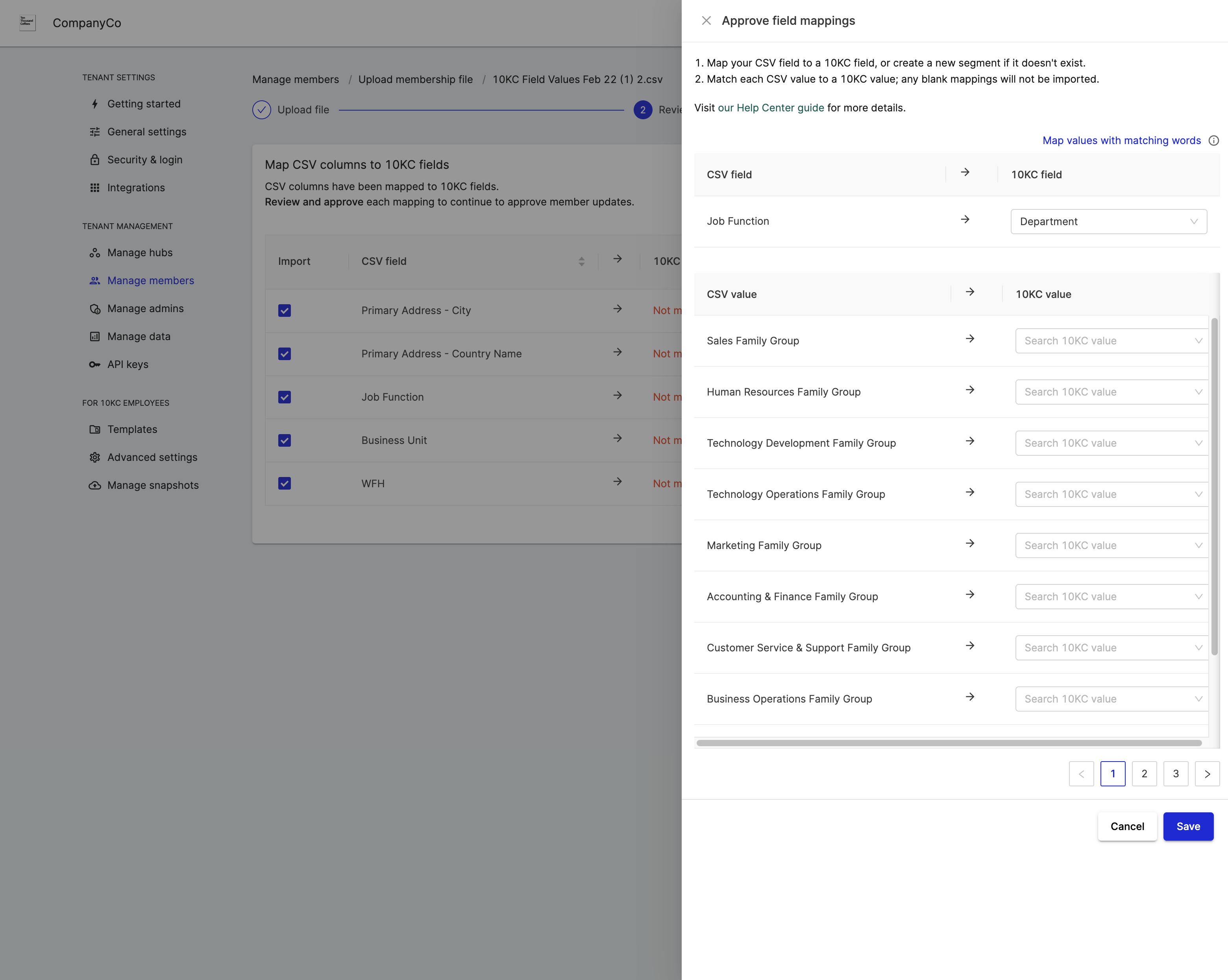Image resolution: width=1228 pixels, height=980 pixels.
Task: Toggle the WFH import checkbox
Action: pos(284,483)
